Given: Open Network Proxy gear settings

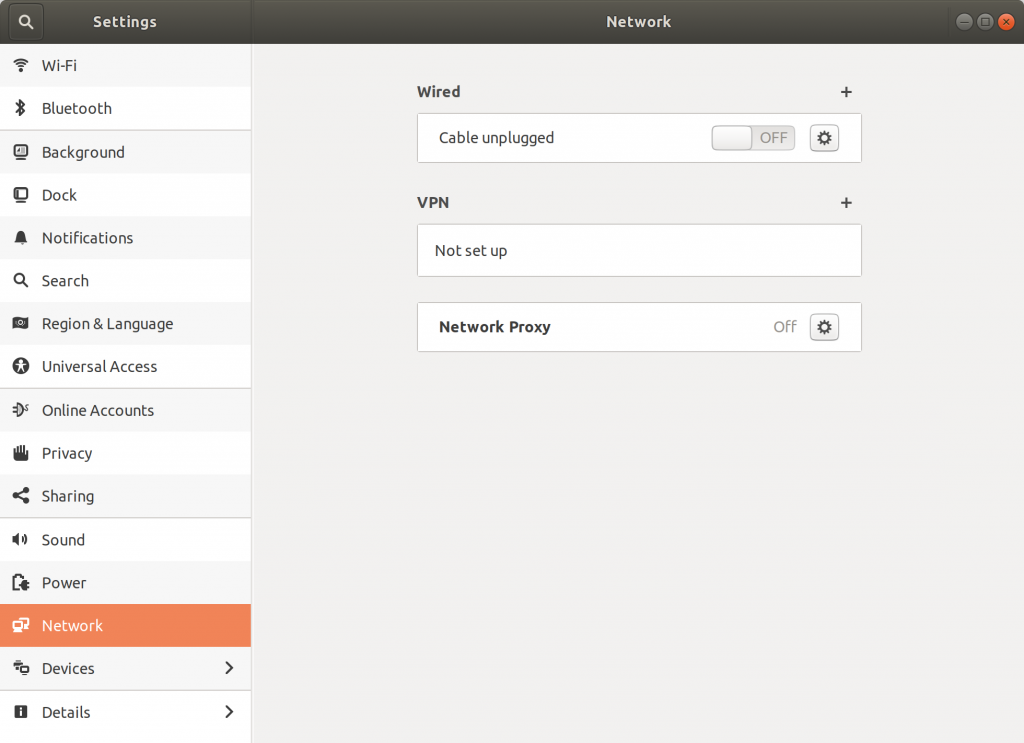Looking at the screenshot, I should pyautogui.click(x=824, y=327).
